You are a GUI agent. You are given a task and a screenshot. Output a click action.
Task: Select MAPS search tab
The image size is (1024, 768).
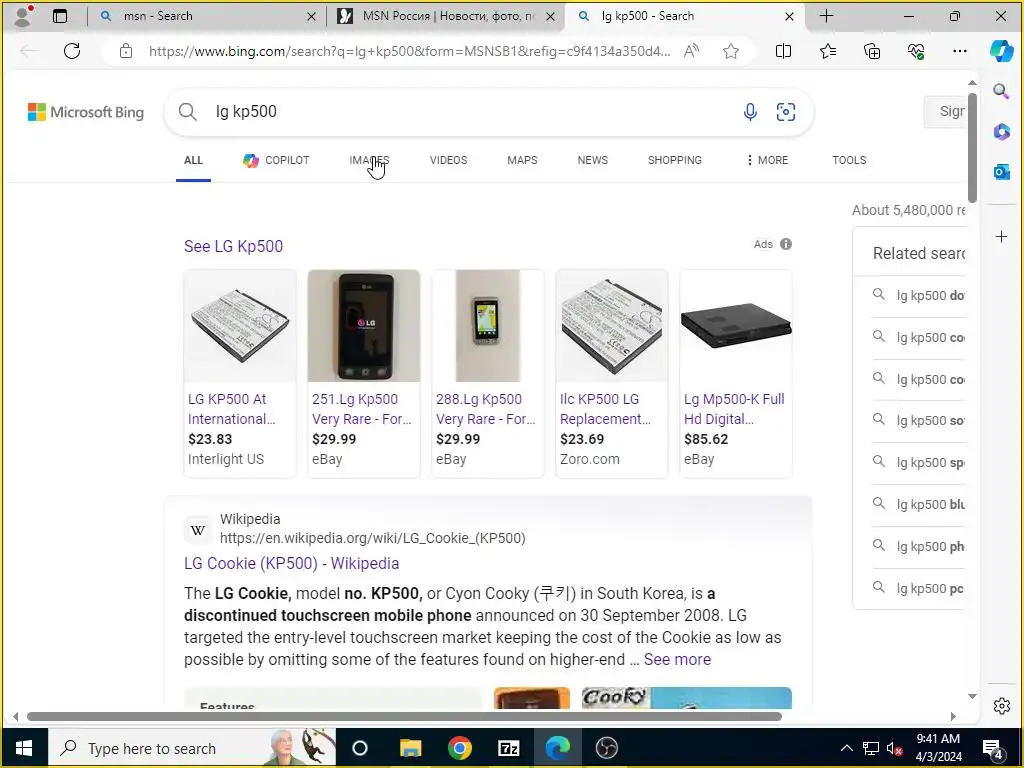522,160
